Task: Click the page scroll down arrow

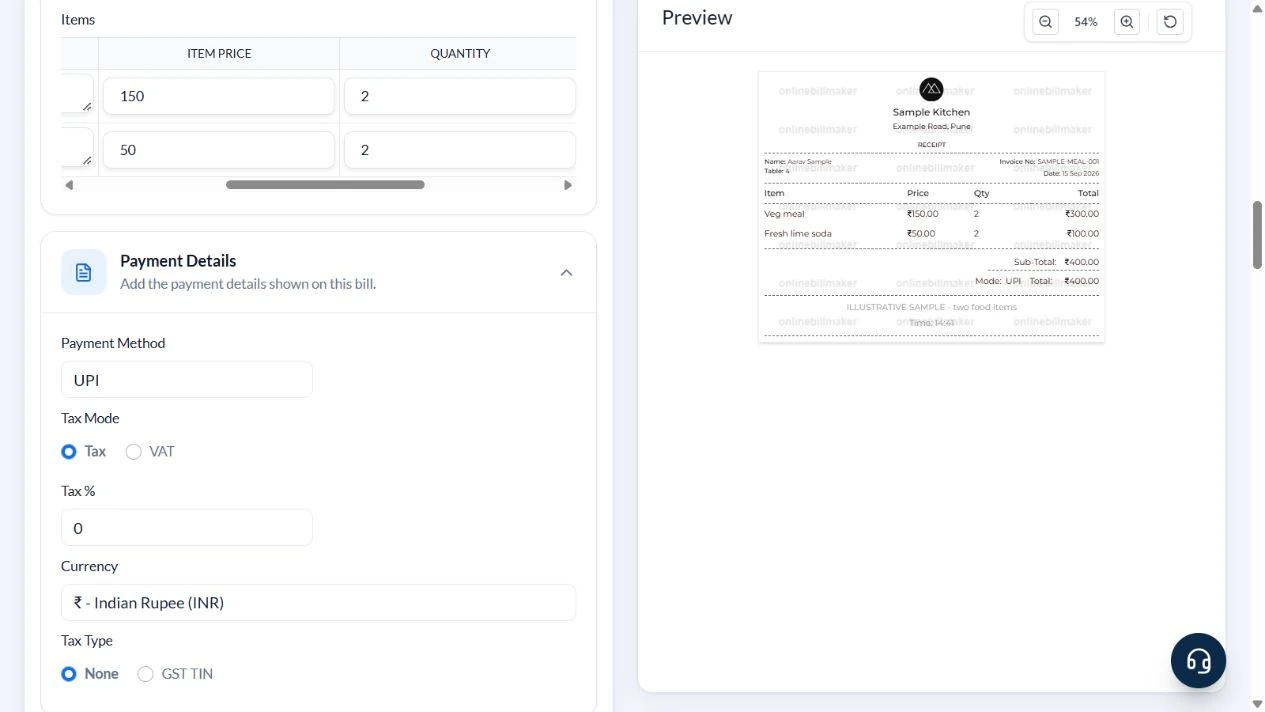Action: coord(1257,704)
